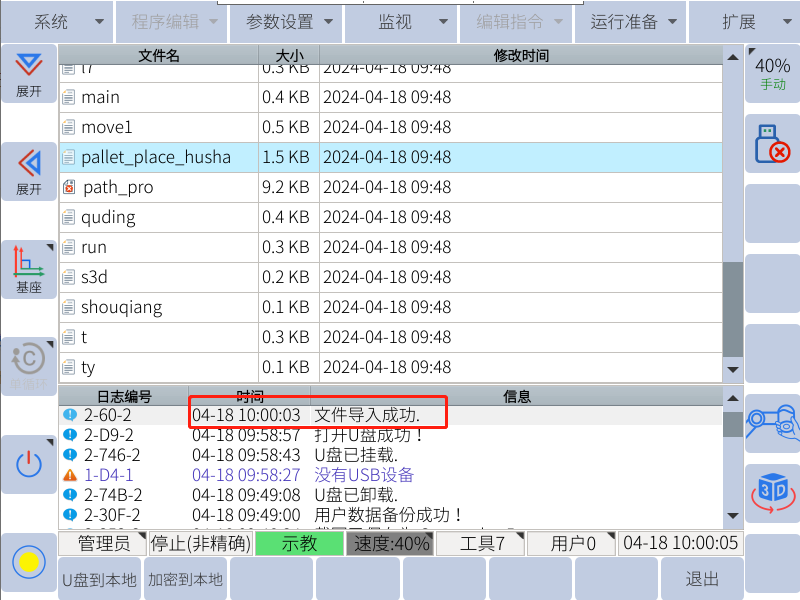Screen dimensions: 800x600
Task: Click the top expand arrow icon
Action: pos(28,73)
